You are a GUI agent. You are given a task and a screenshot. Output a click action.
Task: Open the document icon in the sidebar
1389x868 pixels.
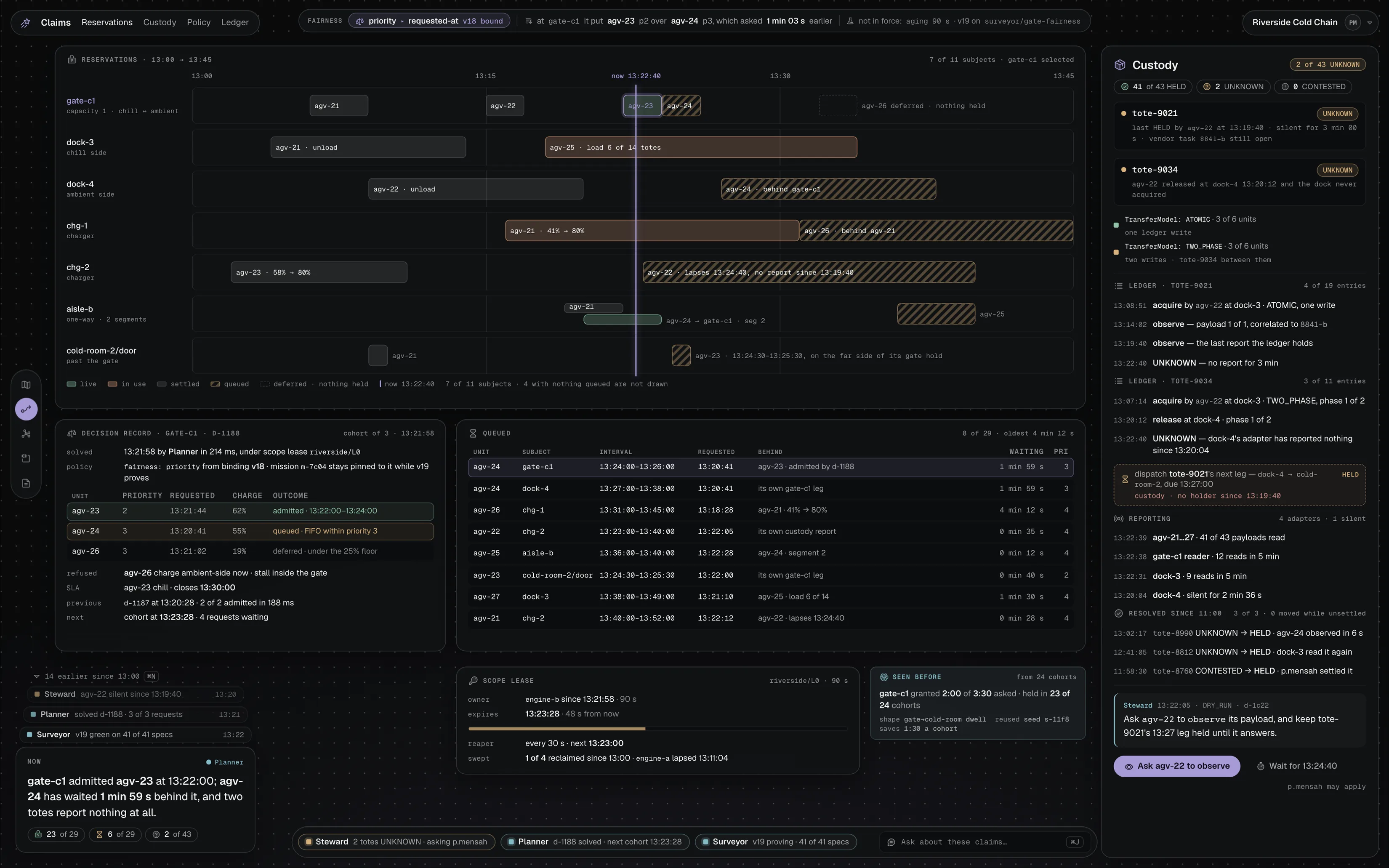26,483
